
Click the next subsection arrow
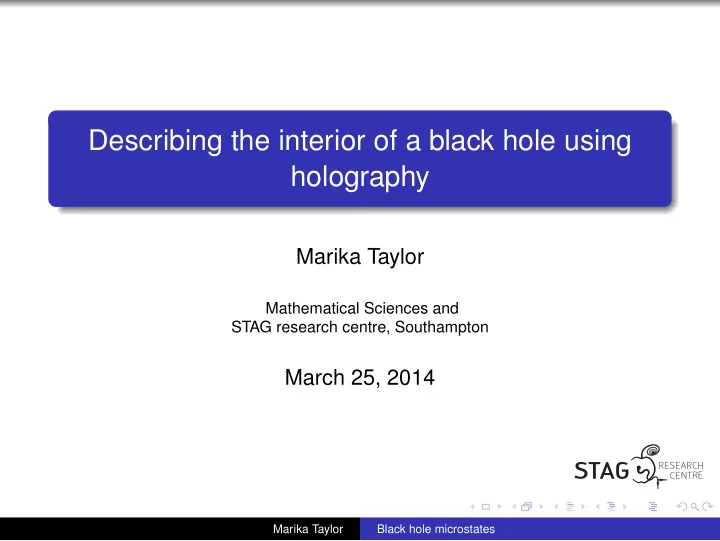click(x=583, y=507)
